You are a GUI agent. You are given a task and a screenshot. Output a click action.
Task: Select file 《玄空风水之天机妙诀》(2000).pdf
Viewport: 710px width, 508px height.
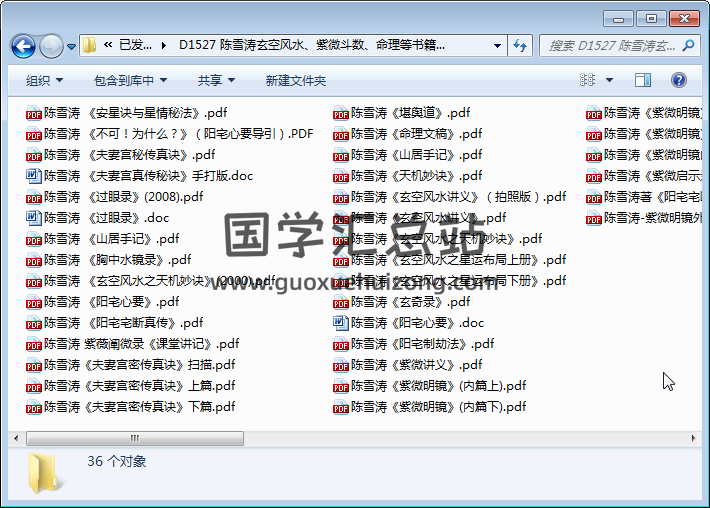150,281
